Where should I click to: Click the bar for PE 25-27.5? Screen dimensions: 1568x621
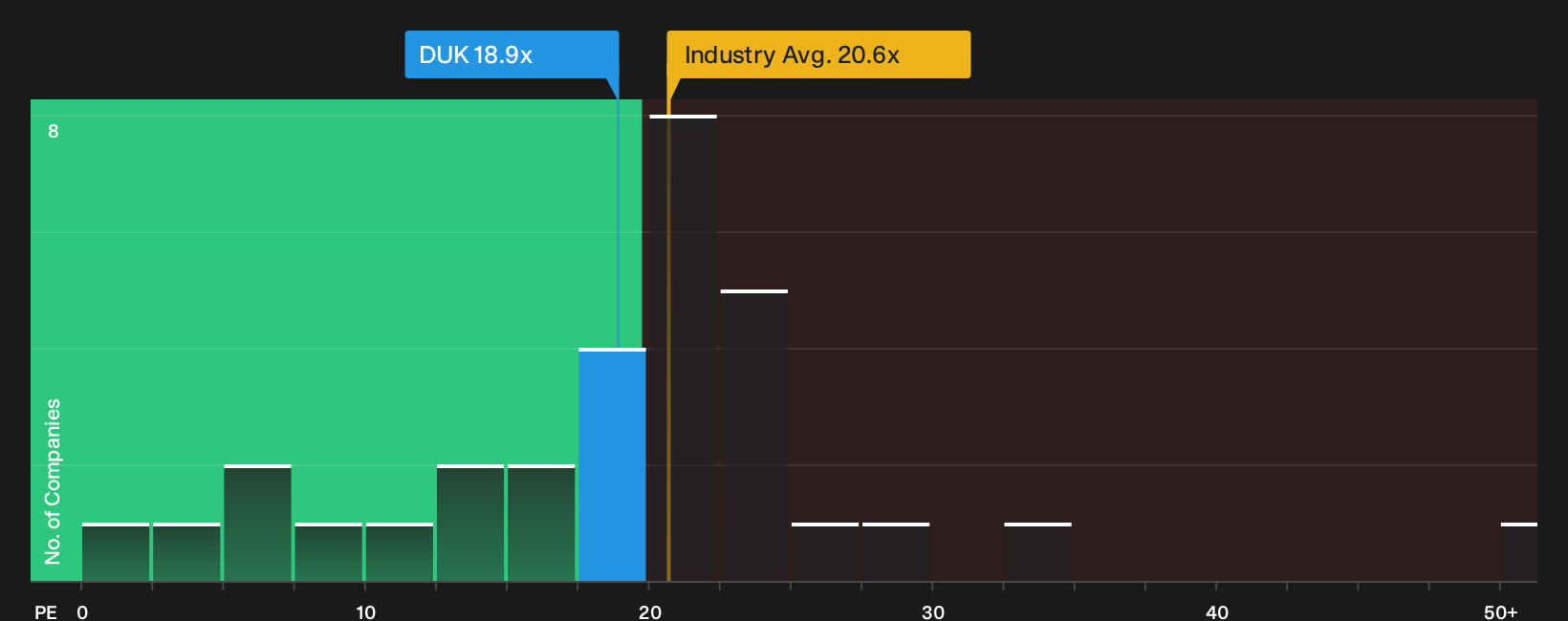pos(825,551)
